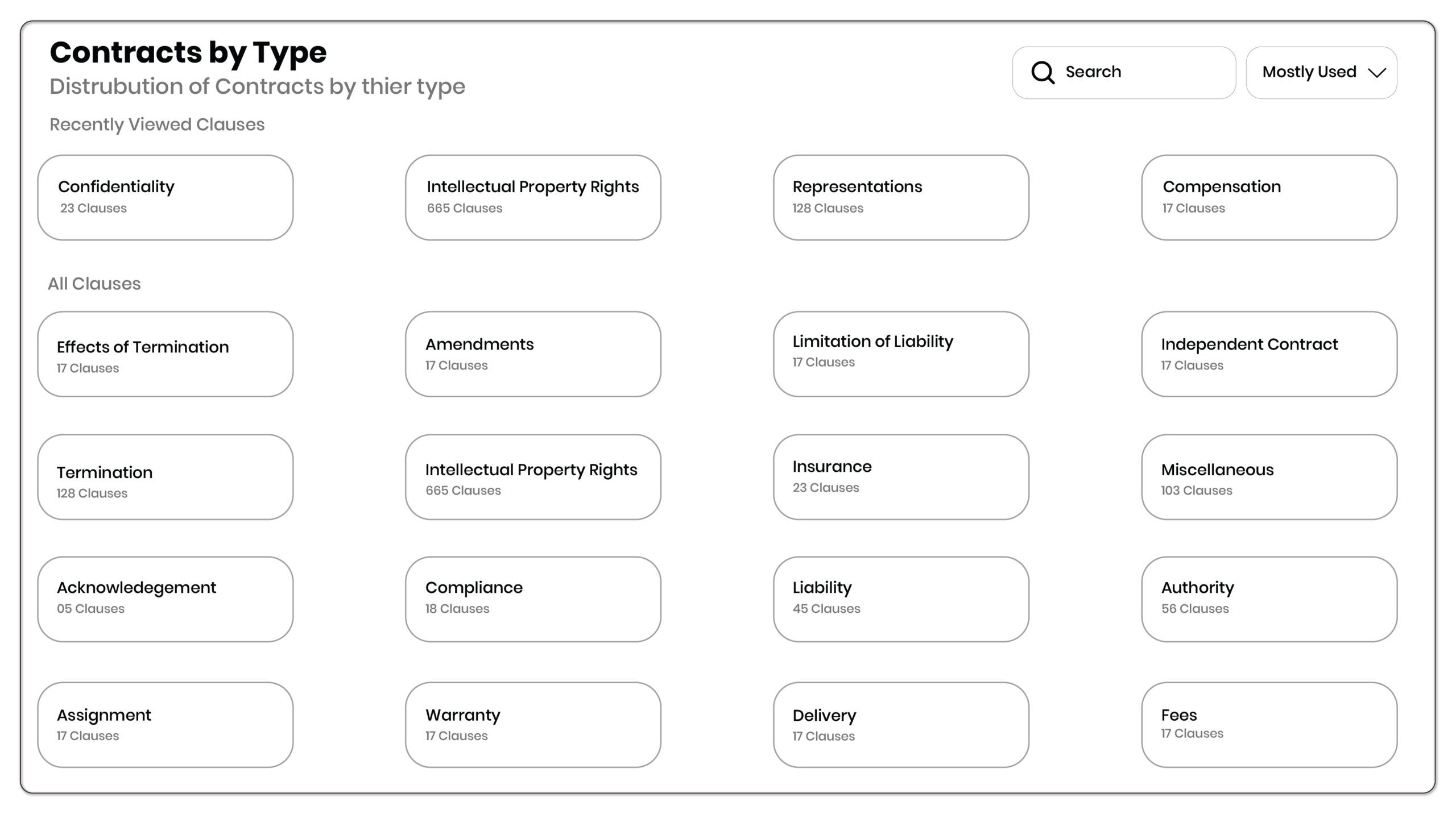
Task: Select the Representations card with 128 clauses
Action: point(901,197)
